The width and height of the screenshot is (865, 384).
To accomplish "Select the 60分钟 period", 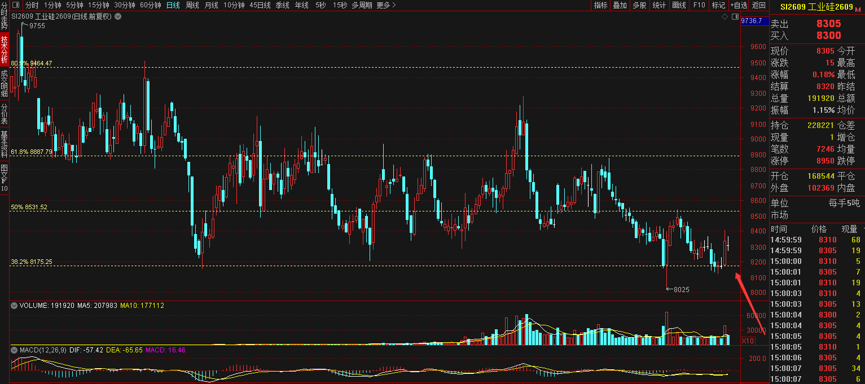I will [150, 5].
